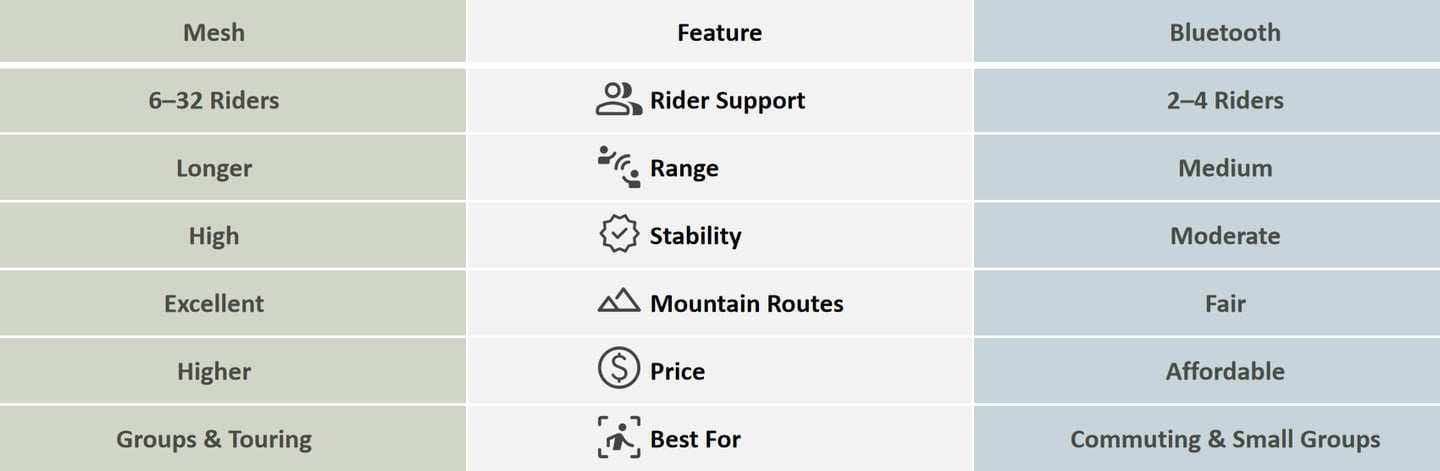This screenshot has width=1440, height=471.
Task: Click the Mountain Routes peaks icon
Action: (x=619, y=302)
